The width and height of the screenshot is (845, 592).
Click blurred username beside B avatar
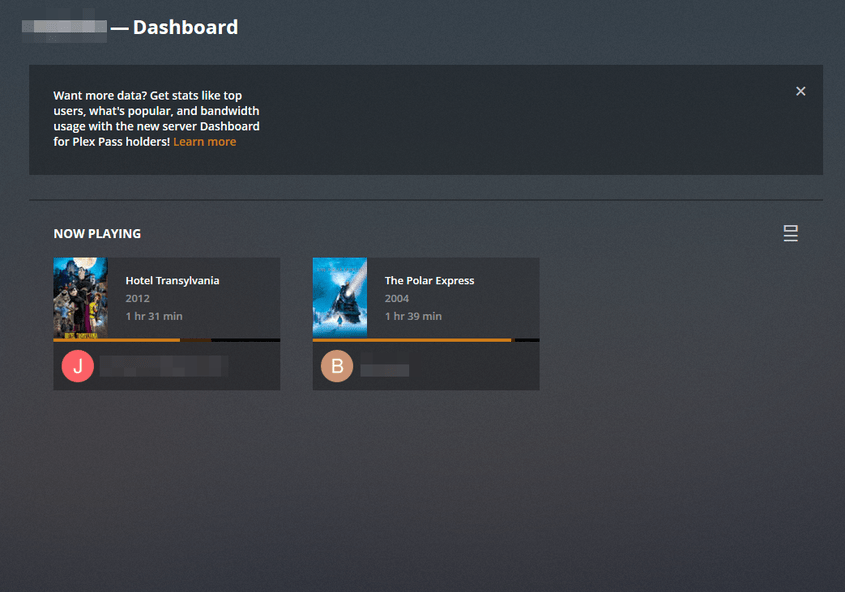click(x=385, y=370)
